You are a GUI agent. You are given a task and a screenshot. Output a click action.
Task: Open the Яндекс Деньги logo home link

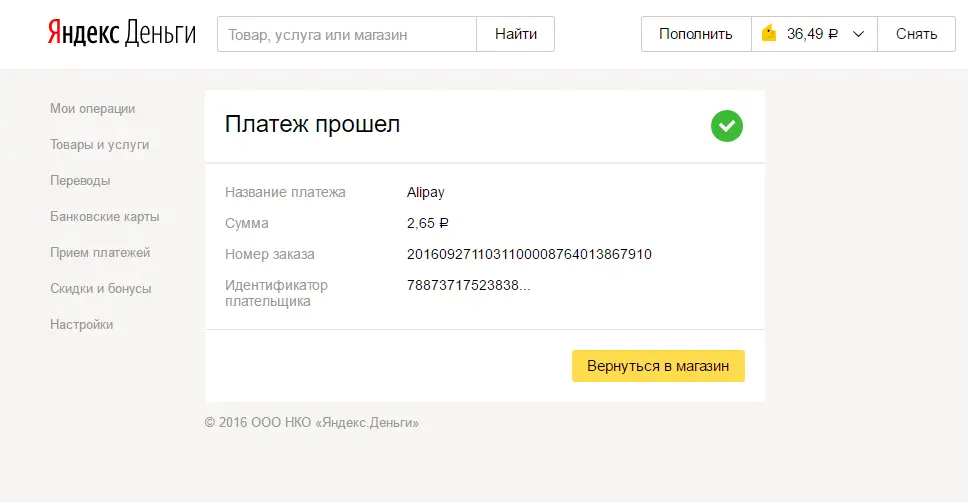click(x=122, y=33)
